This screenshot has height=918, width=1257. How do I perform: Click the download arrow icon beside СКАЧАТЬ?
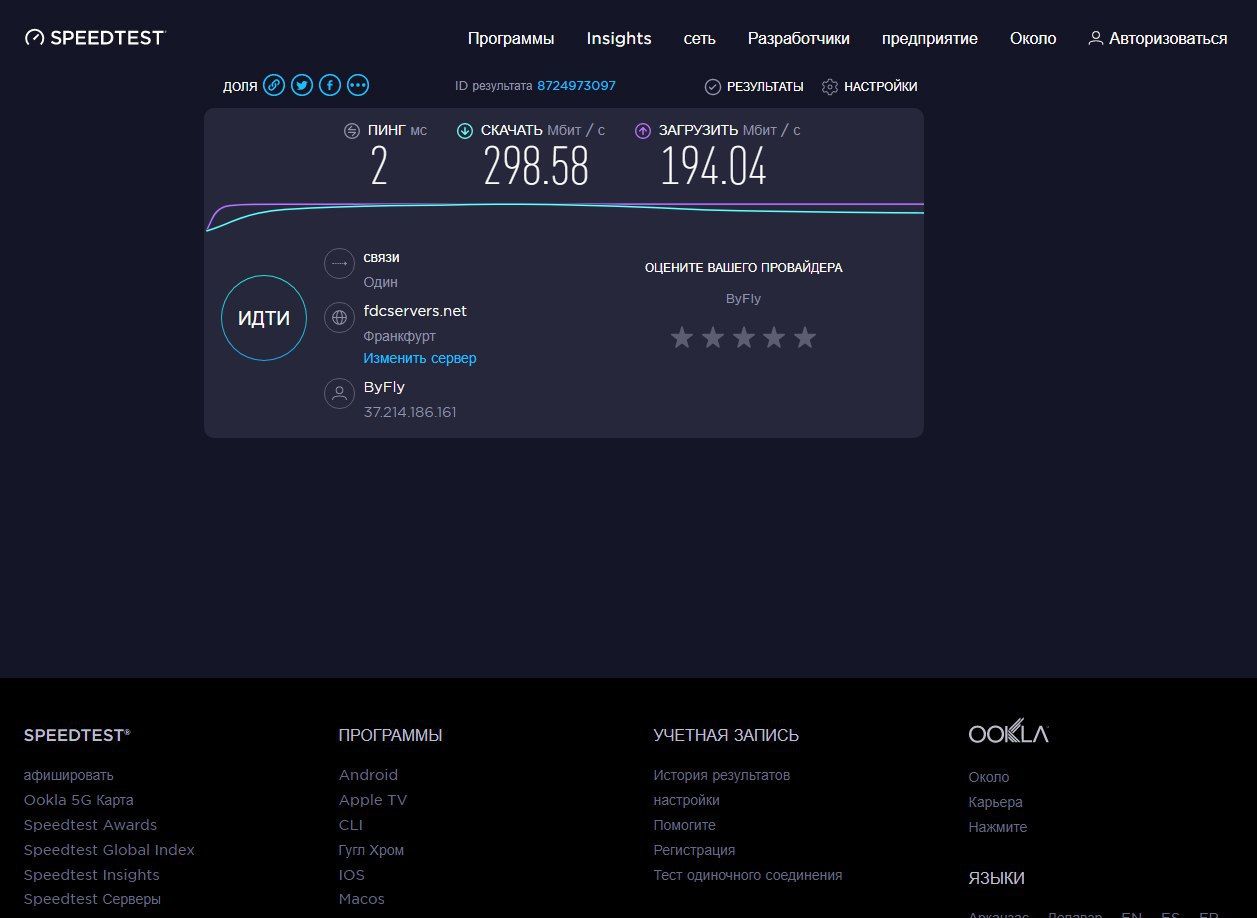[465, 131]
